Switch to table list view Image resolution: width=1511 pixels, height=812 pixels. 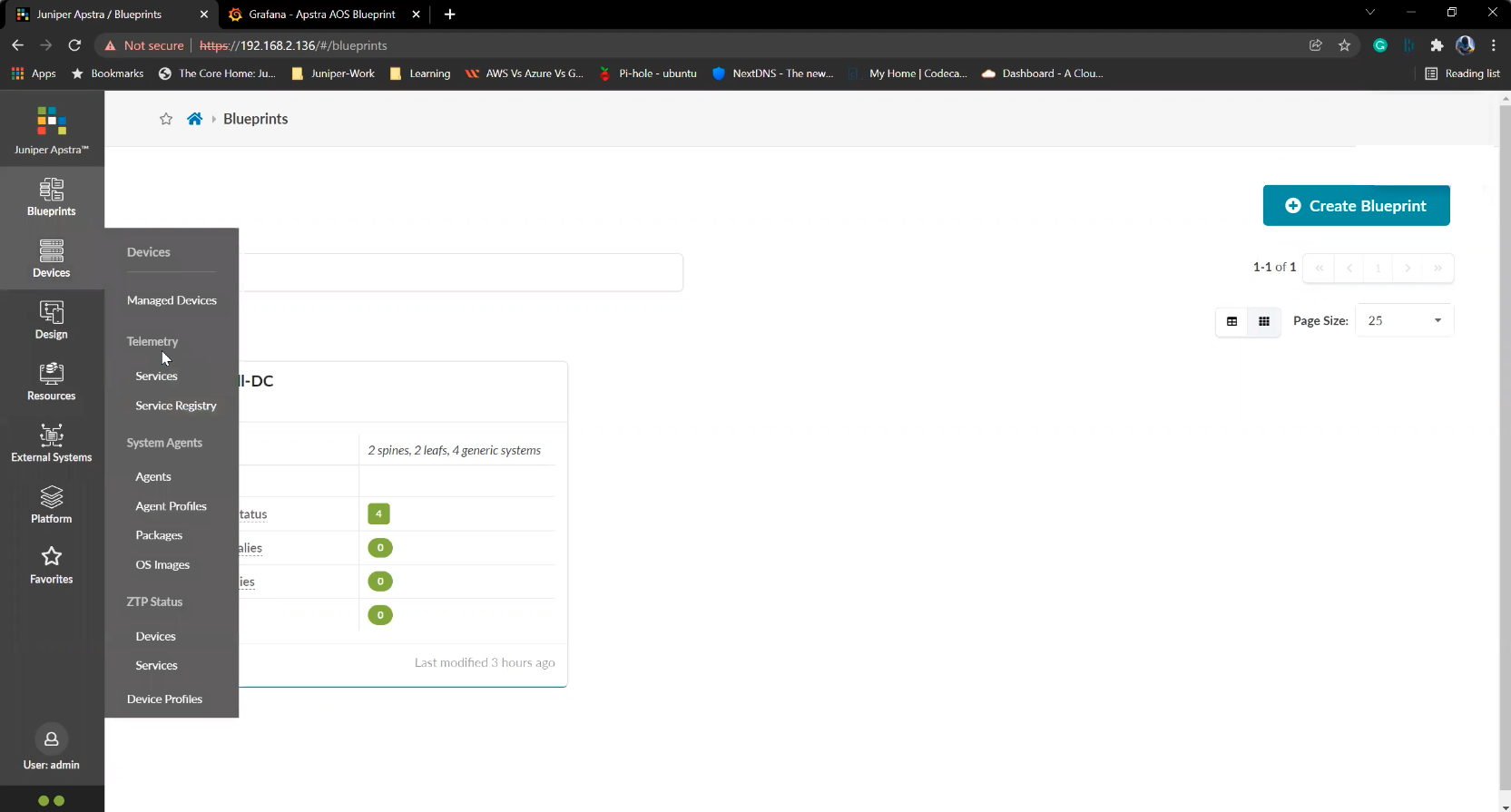pos(1231,321)
